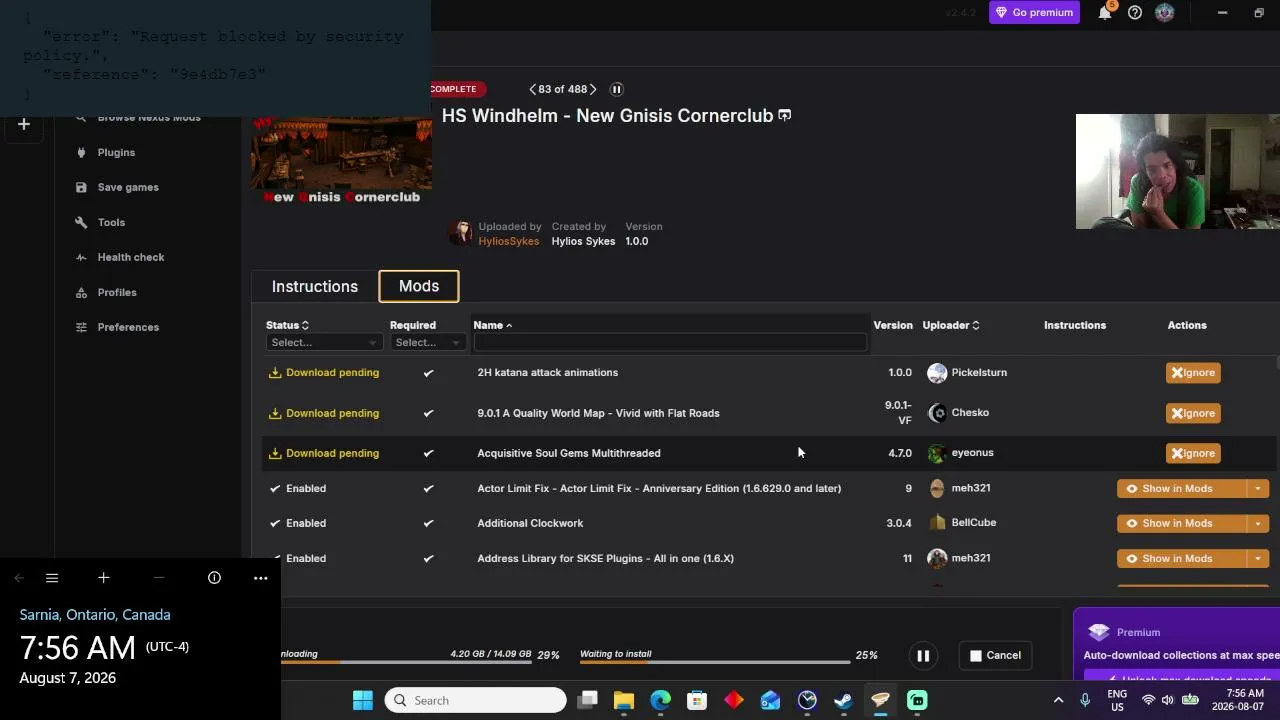Expand the Additional Clockwork actions dropdown arrow

pyautogui.click(x=1258, y=523)
